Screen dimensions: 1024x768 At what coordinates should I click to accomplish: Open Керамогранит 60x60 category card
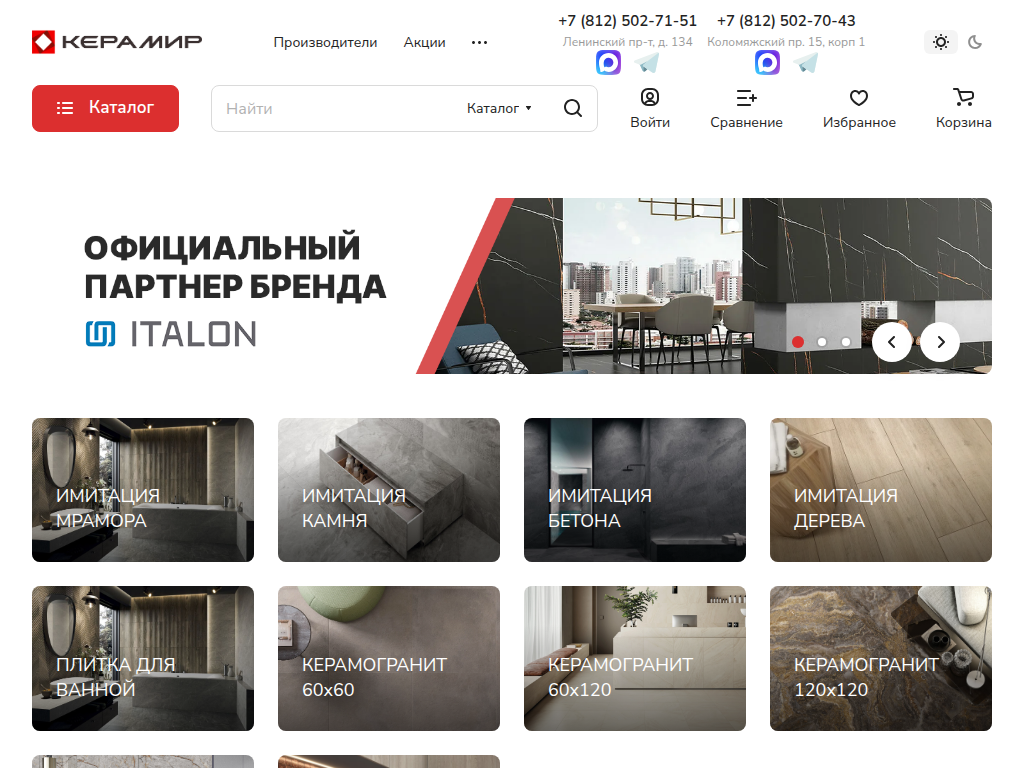point(389,658)
